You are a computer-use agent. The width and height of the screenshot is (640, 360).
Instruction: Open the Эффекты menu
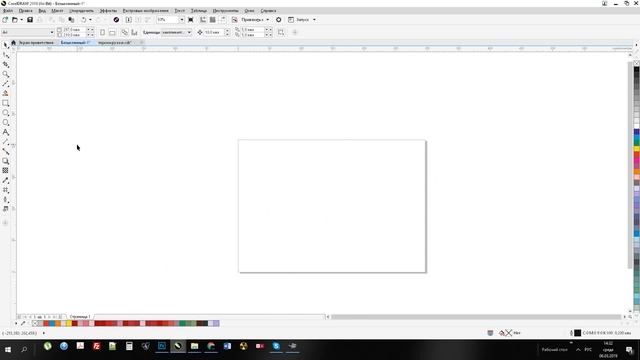[108, 11]
